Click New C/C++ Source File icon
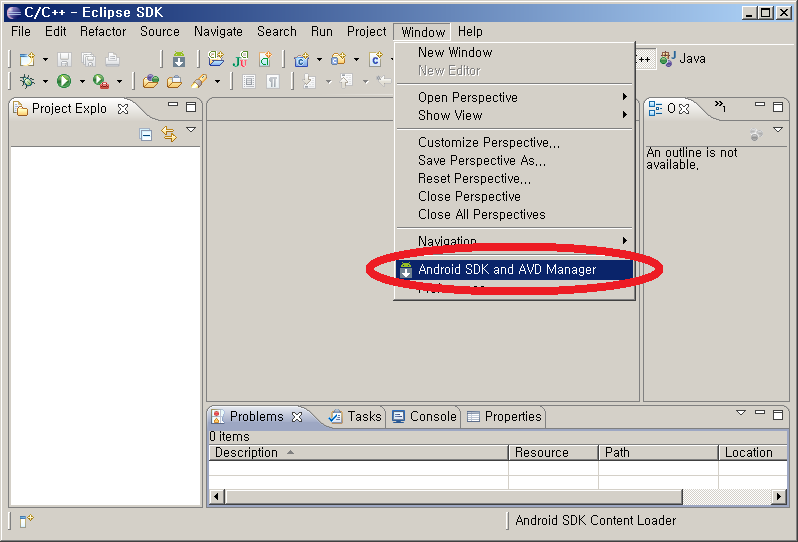This screenshot has width=798, height=542. [376, 60]
